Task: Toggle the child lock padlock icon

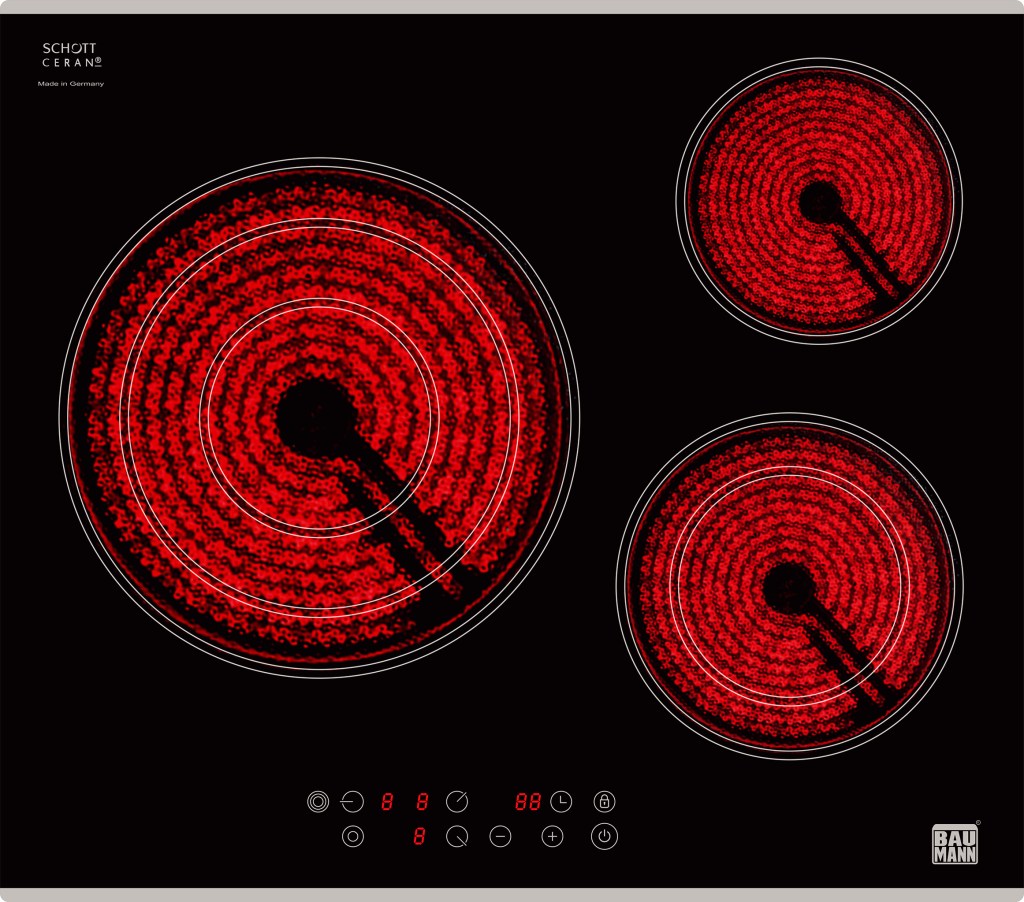Action: point(604,801)
